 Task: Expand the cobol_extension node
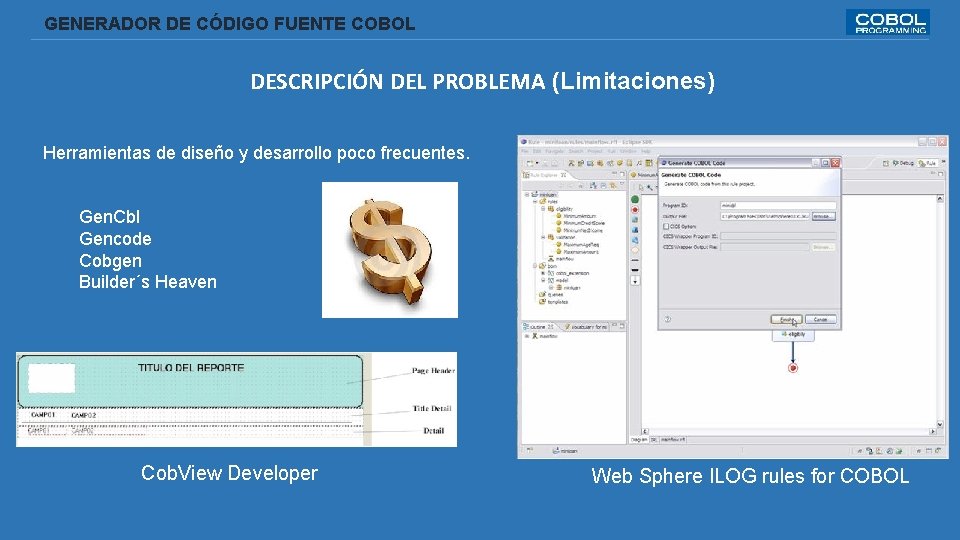542,273
